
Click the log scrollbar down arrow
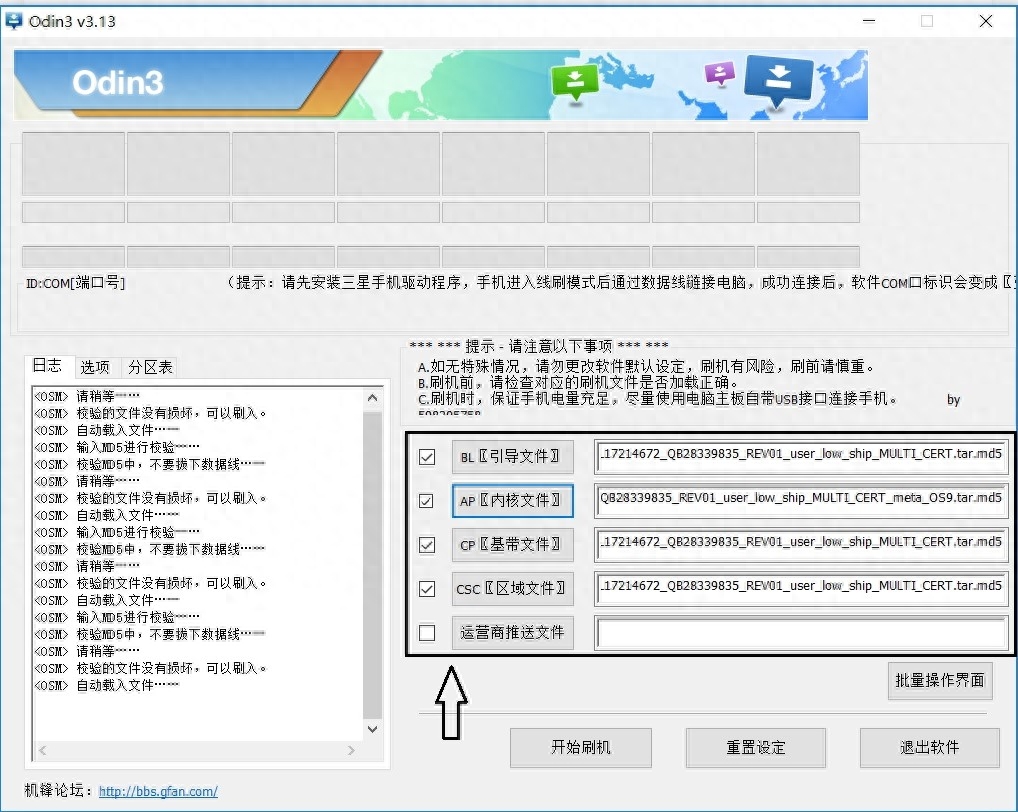[x=373, y=729]
